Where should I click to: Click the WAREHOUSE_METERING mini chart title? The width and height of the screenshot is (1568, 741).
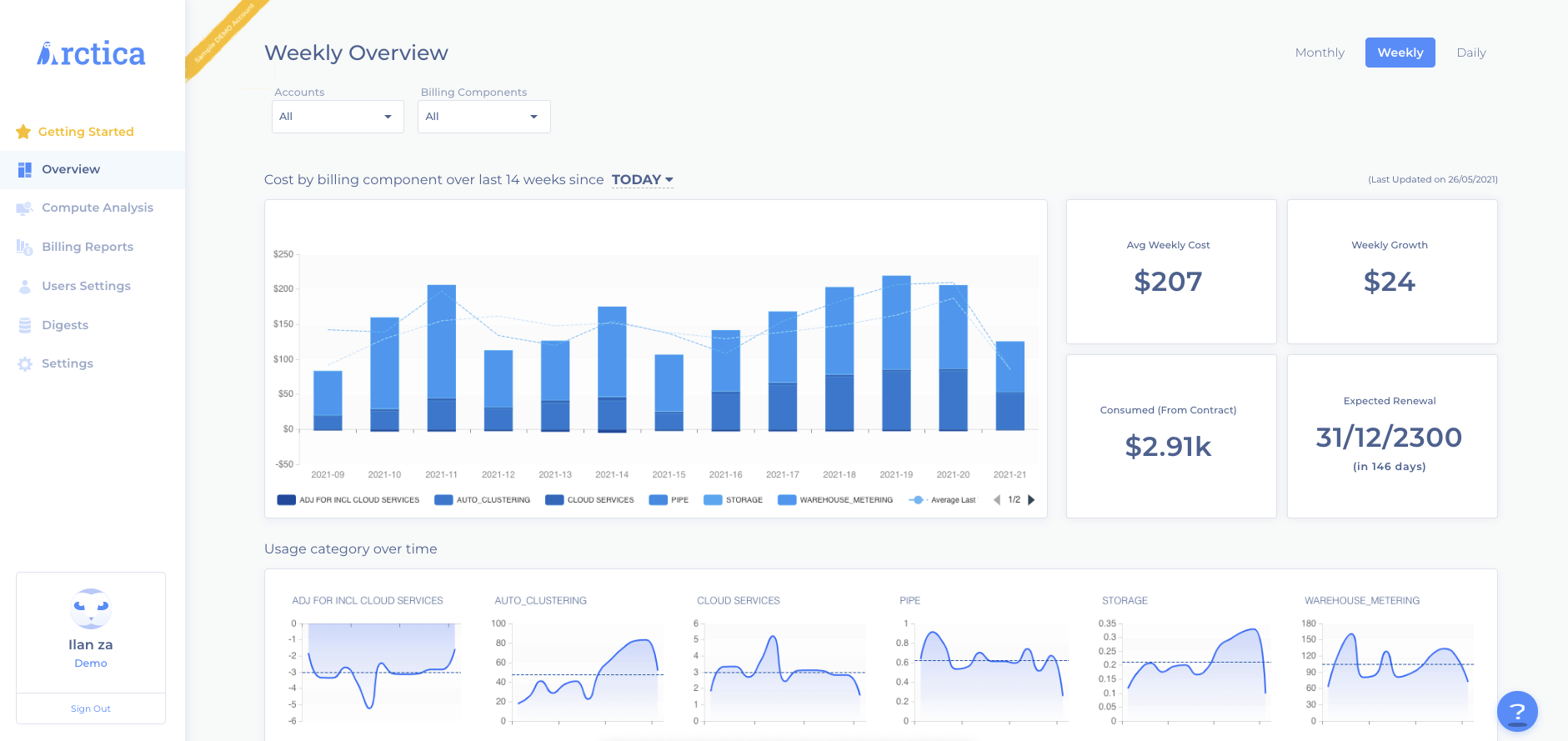point(1362,601)
